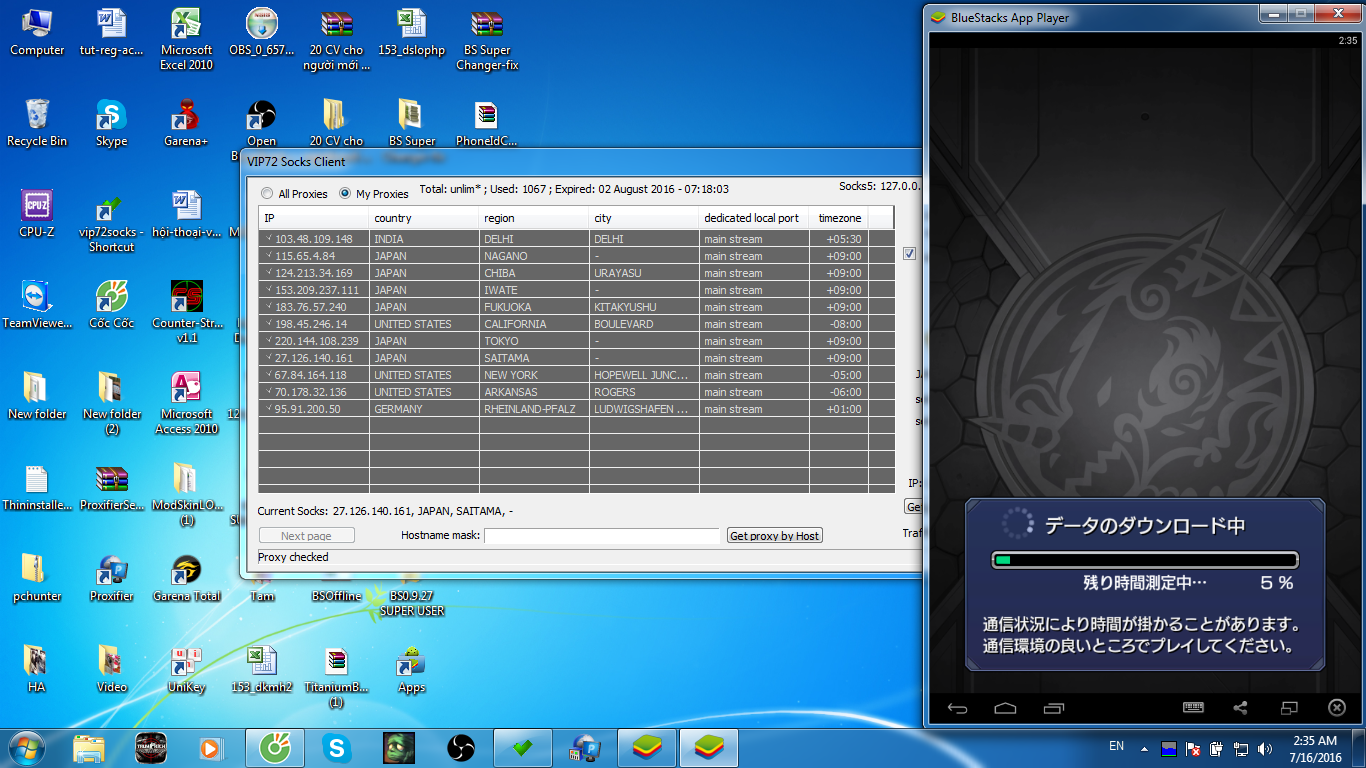Tap the BlueStacks Home button
This screenshot has width=1366, height=768.
tap(1006, 708)
